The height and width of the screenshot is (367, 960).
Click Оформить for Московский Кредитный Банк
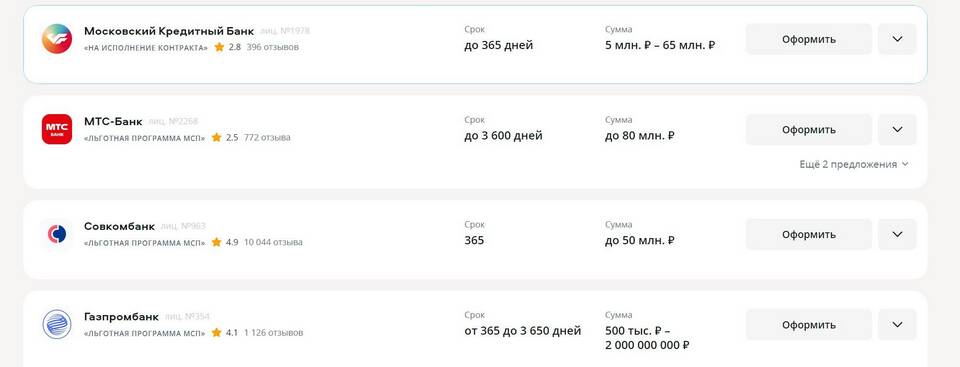(808, 39)
